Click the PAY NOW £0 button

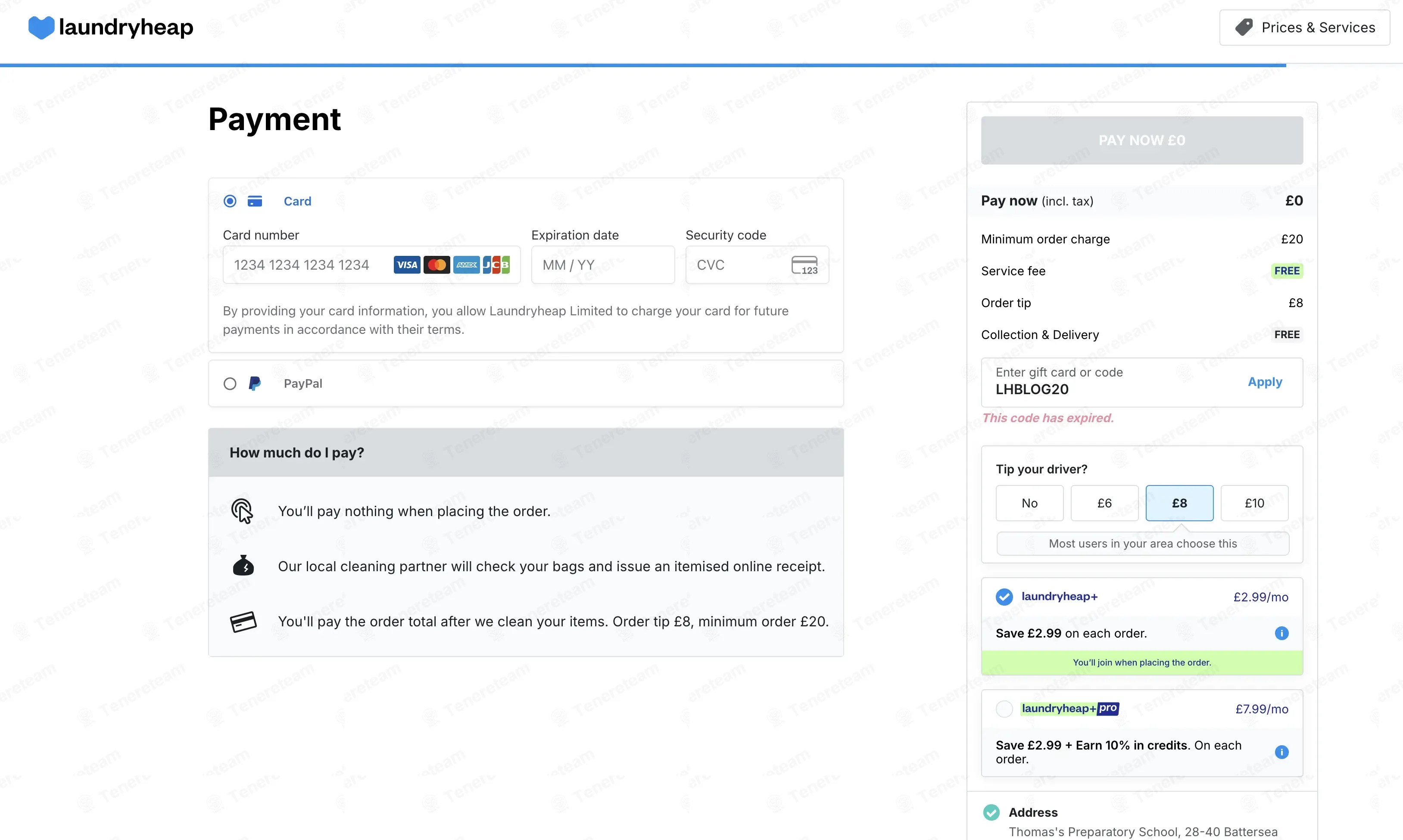(1141, 140)
